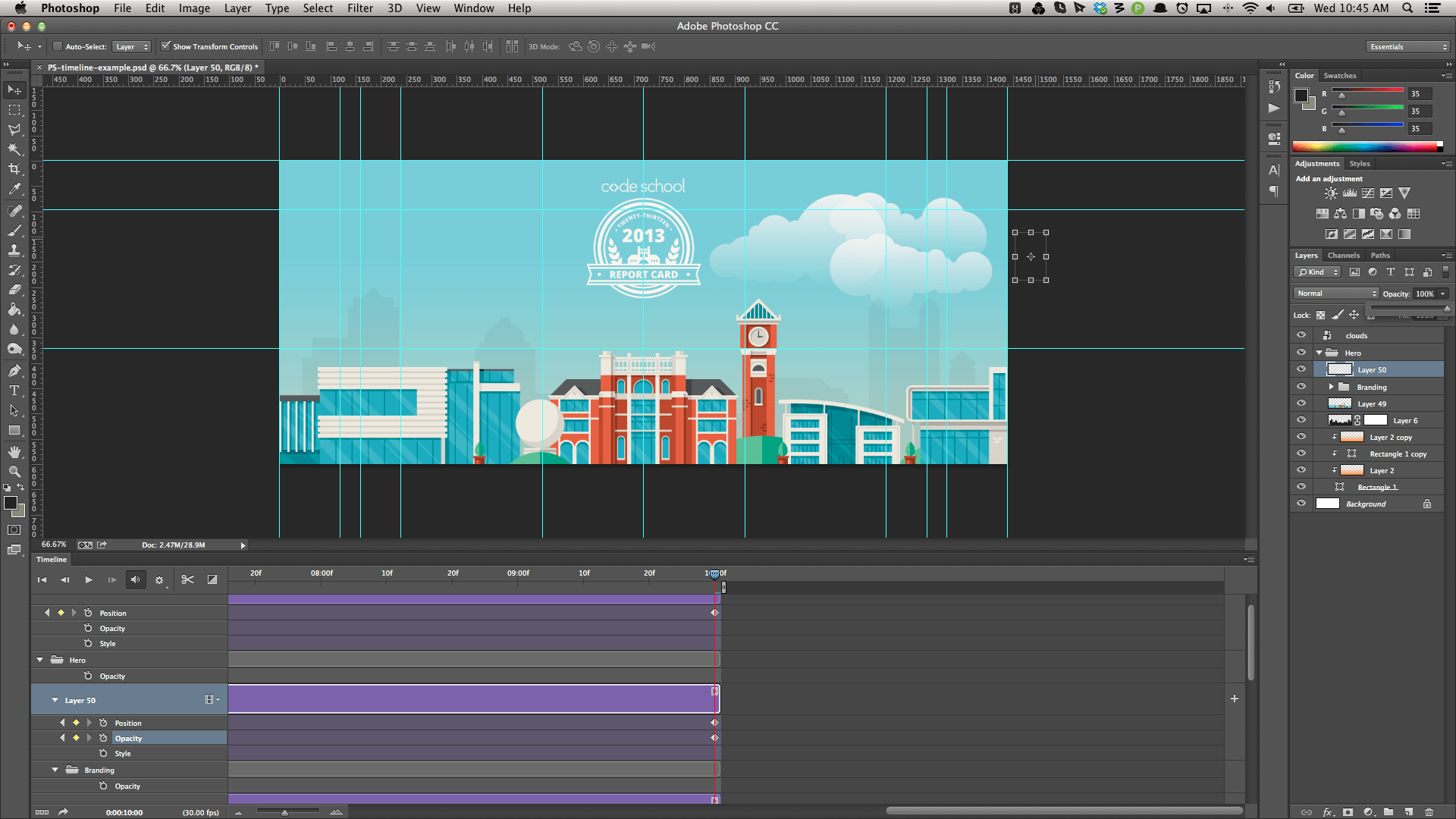Open the Essentials workspace dropdown

(x=1408, y=47)
